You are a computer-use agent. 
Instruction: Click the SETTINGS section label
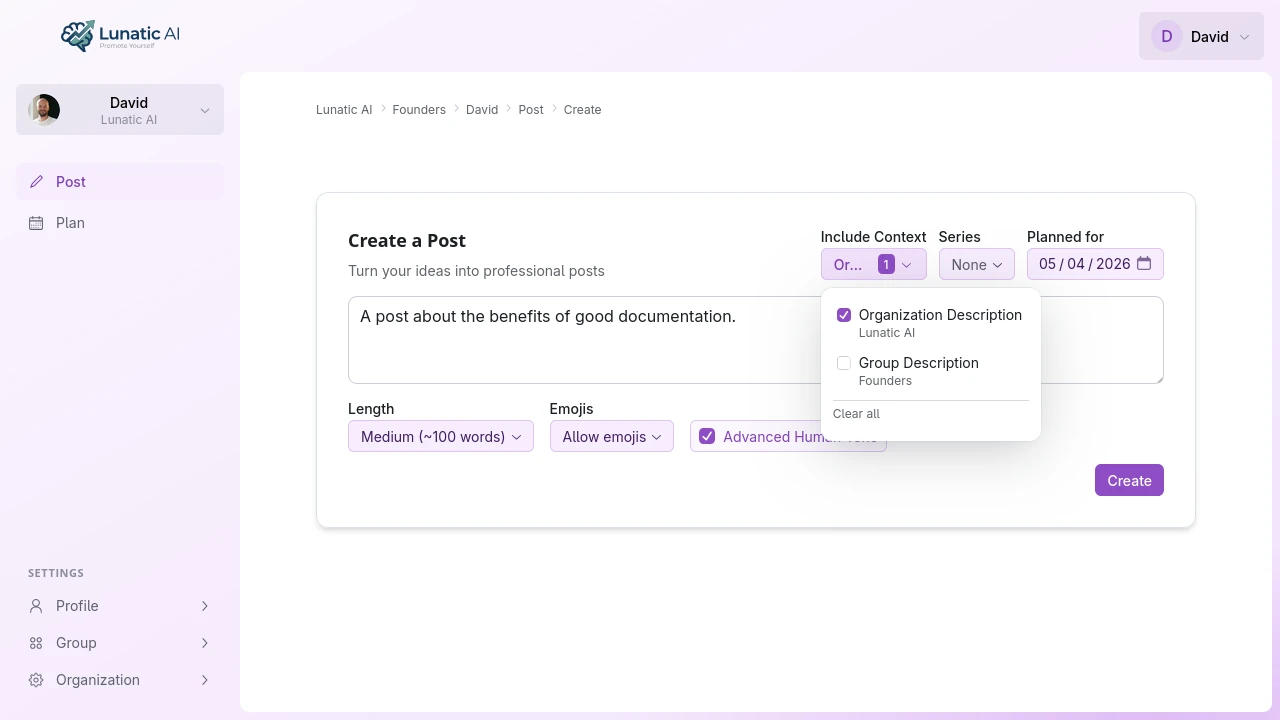[56, 573]
